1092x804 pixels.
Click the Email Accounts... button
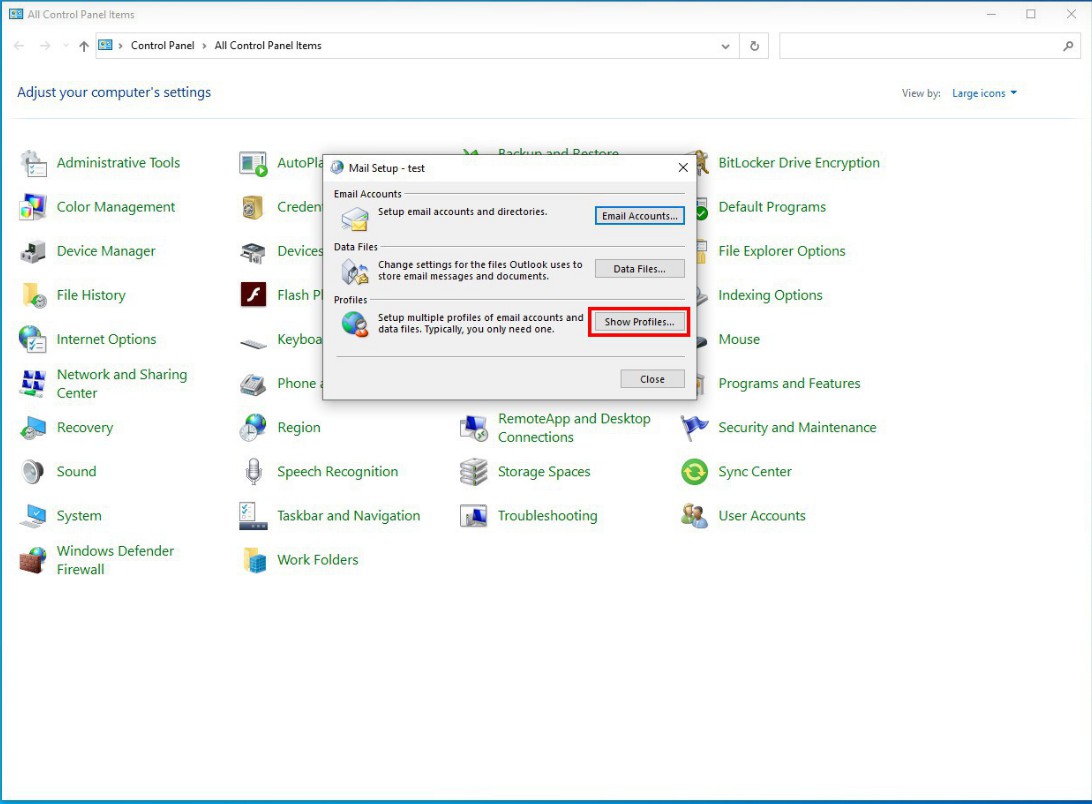coord(639,216)
